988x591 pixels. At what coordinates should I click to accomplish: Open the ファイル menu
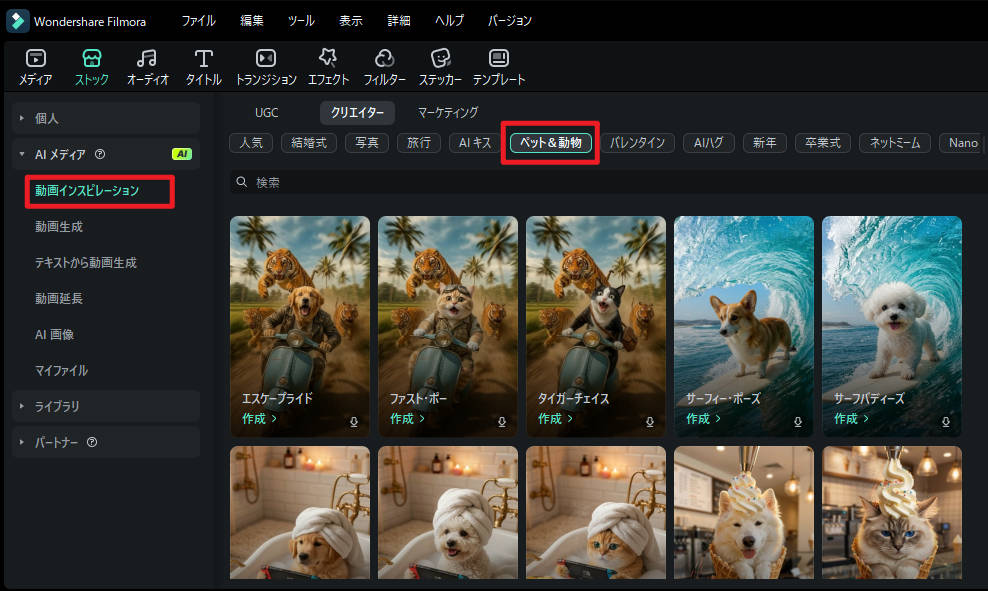point(198,21)
